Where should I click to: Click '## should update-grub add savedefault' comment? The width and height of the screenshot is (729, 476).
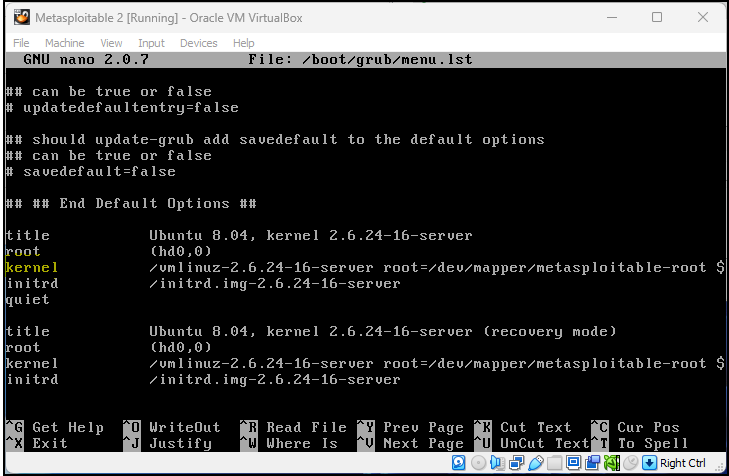point(275,139)
